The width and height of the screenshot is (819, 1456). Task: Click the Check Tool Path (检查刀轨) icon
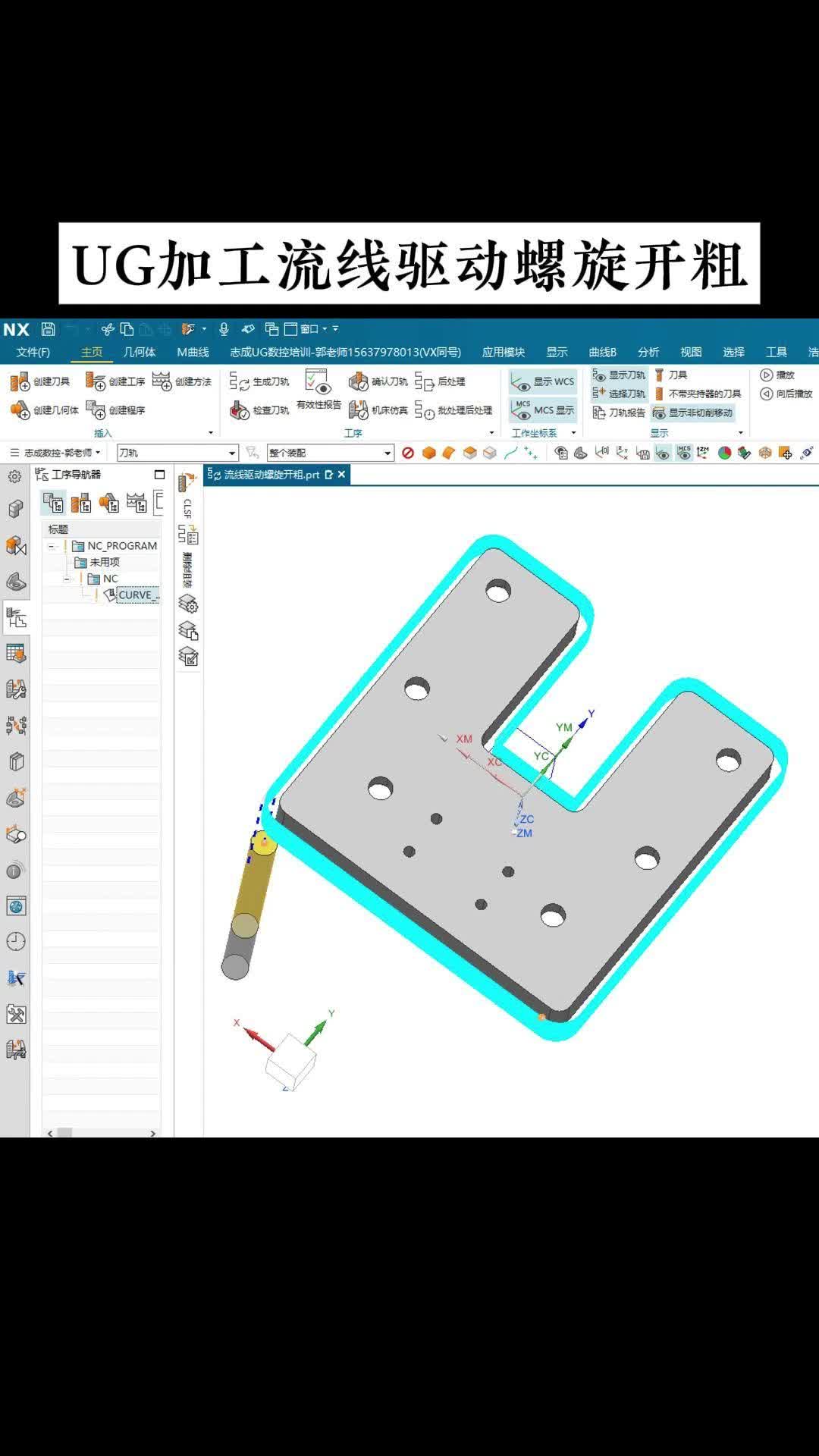coord(240,410)
